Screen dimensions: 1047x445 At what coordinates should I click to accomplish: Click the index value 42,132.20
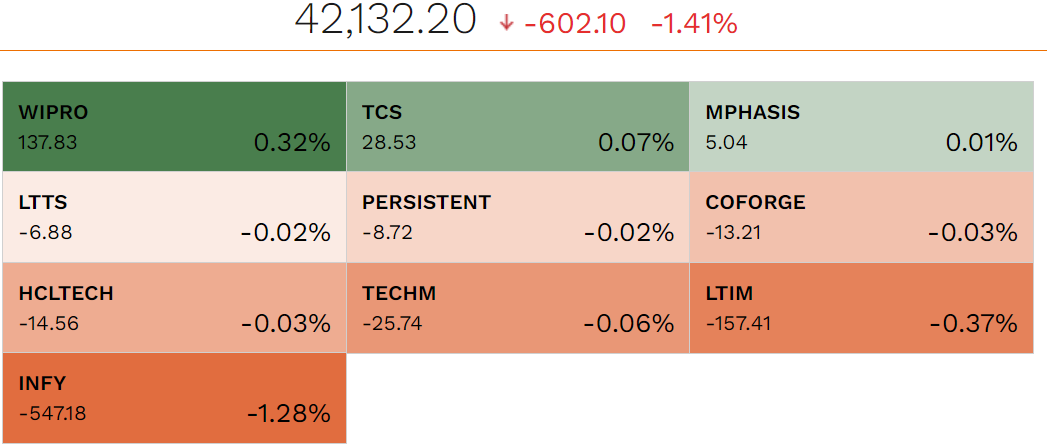click(x=385, y=21)
